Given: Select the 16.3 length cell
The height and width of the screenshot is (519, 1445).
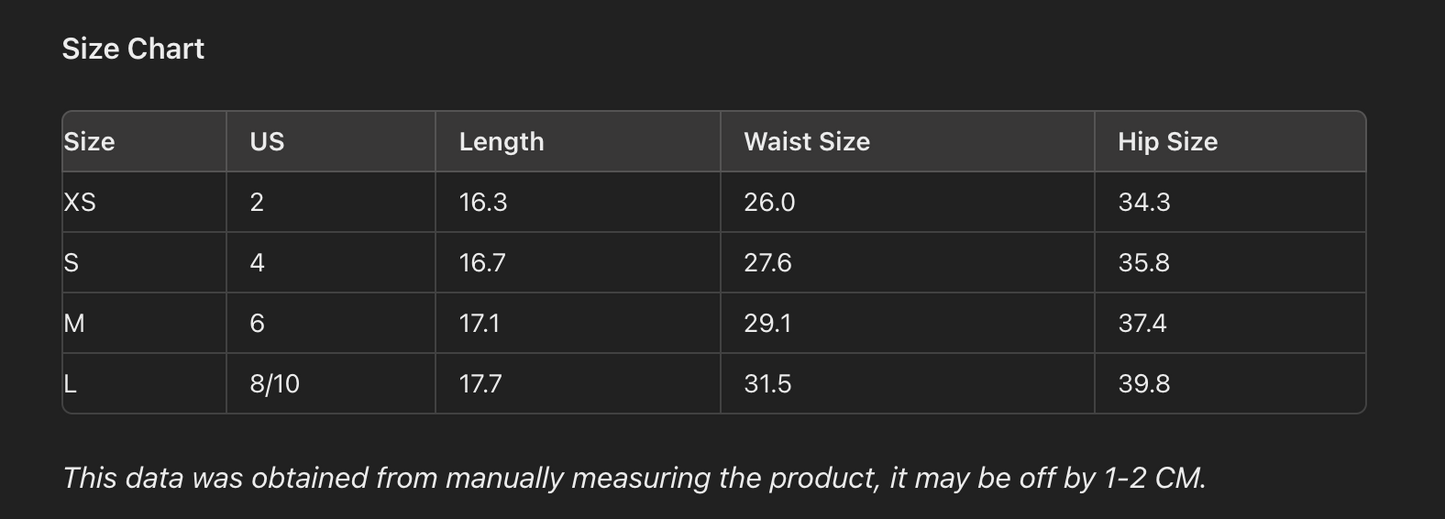Looking at the screenshot, I should coord(483,203).
